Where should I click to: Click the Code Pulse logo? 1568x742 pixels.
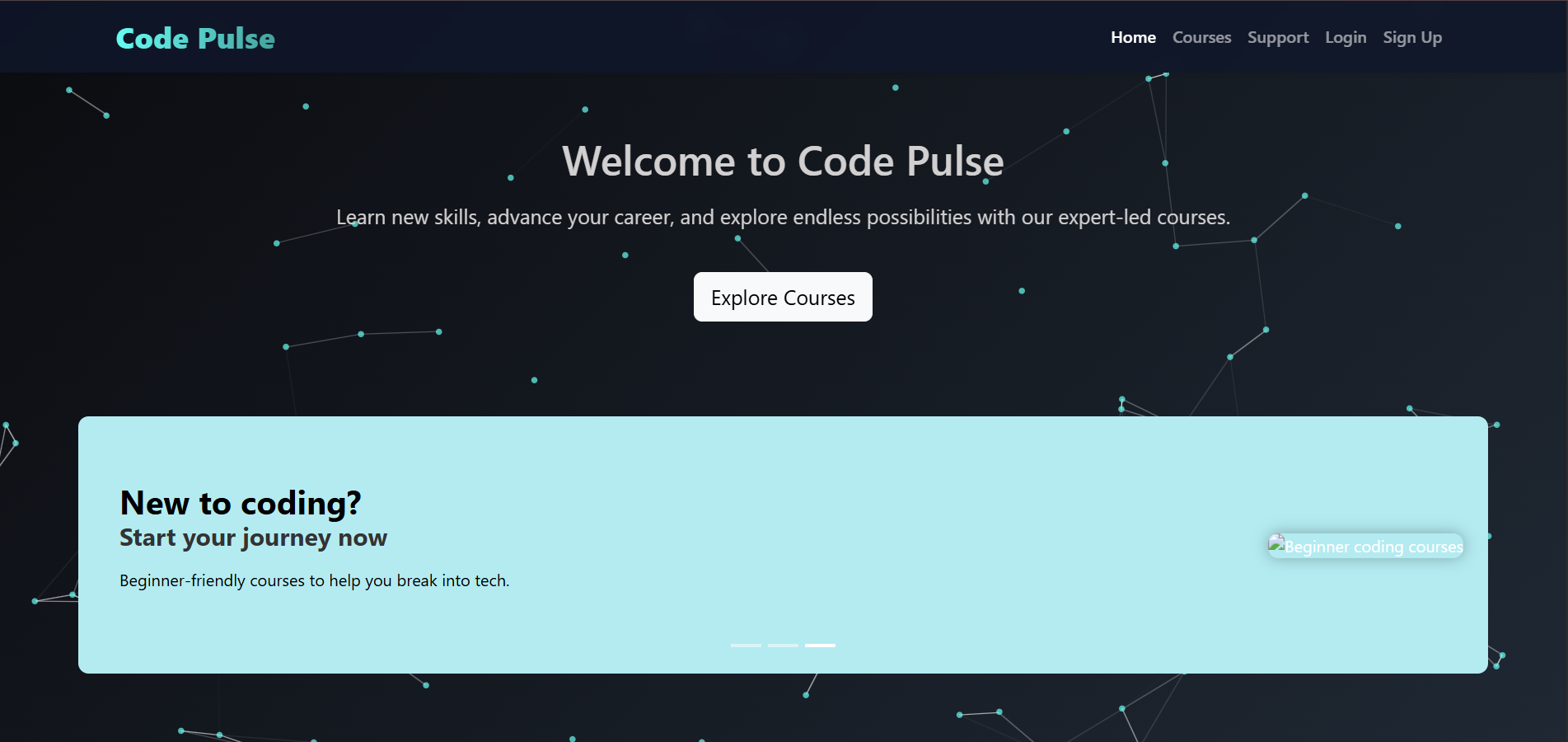point(194,37)
